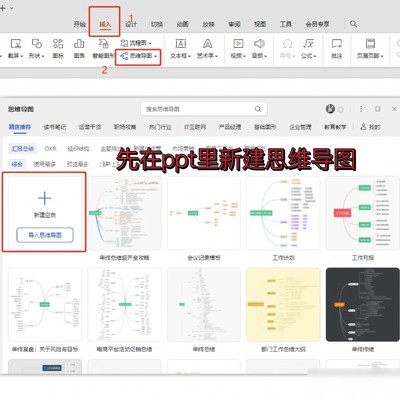The width and height of the screenshot is (400, 400).
Task: Switch to the 放映 ribbon tab
Action: point(208,24)
